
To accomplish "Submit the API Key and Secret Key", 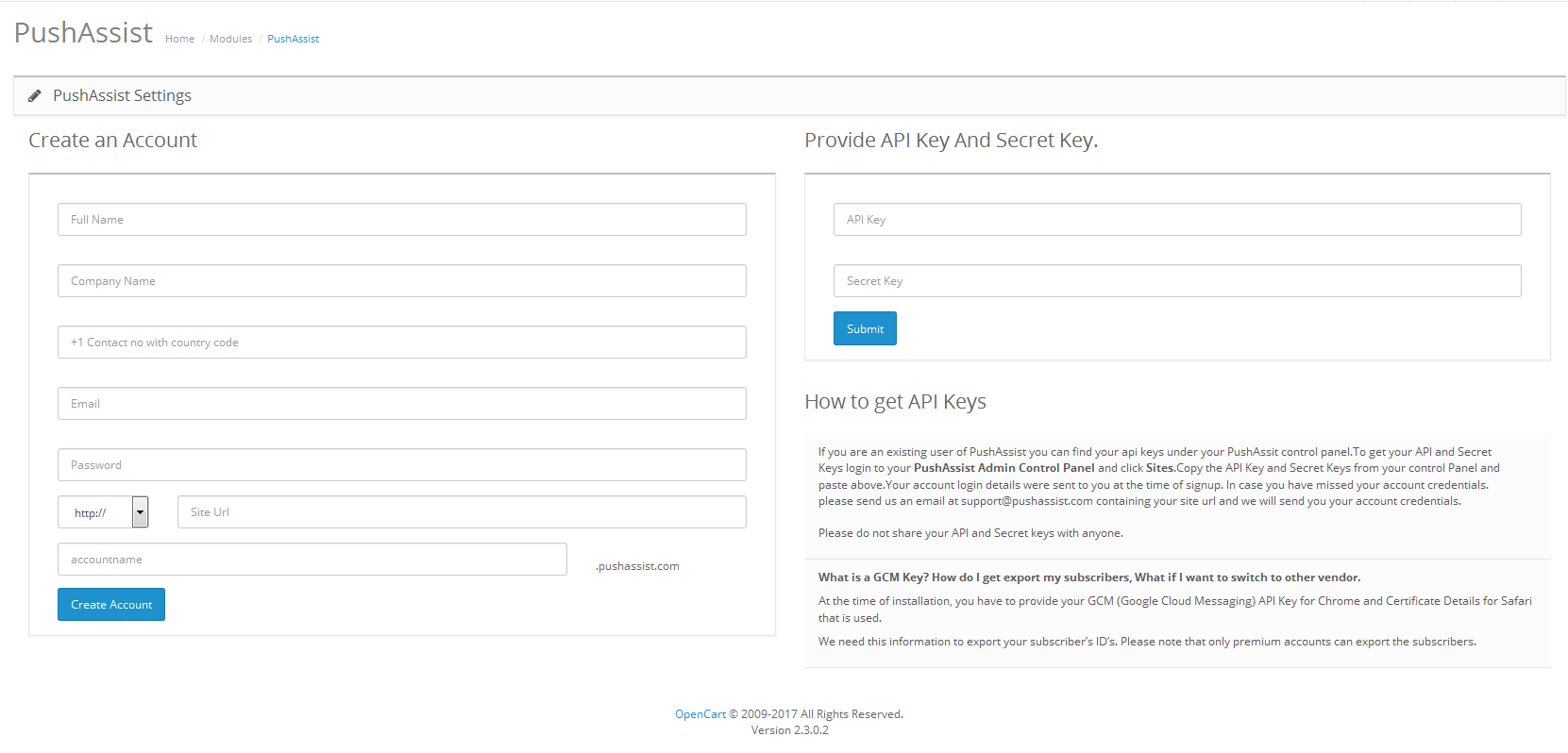I will [865, 328].
